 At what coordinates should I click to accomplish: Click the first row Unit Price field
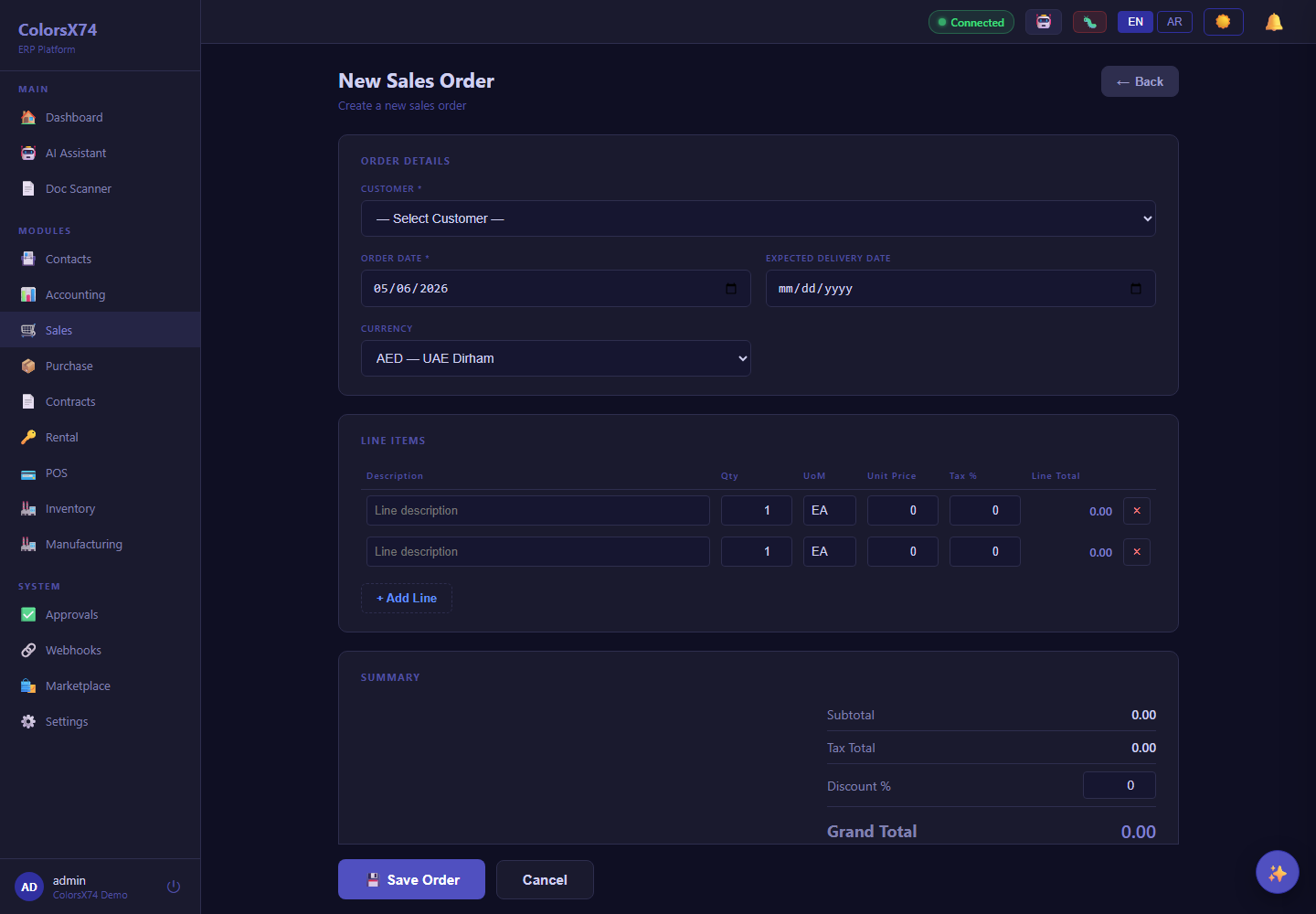(x=903, y=510)
